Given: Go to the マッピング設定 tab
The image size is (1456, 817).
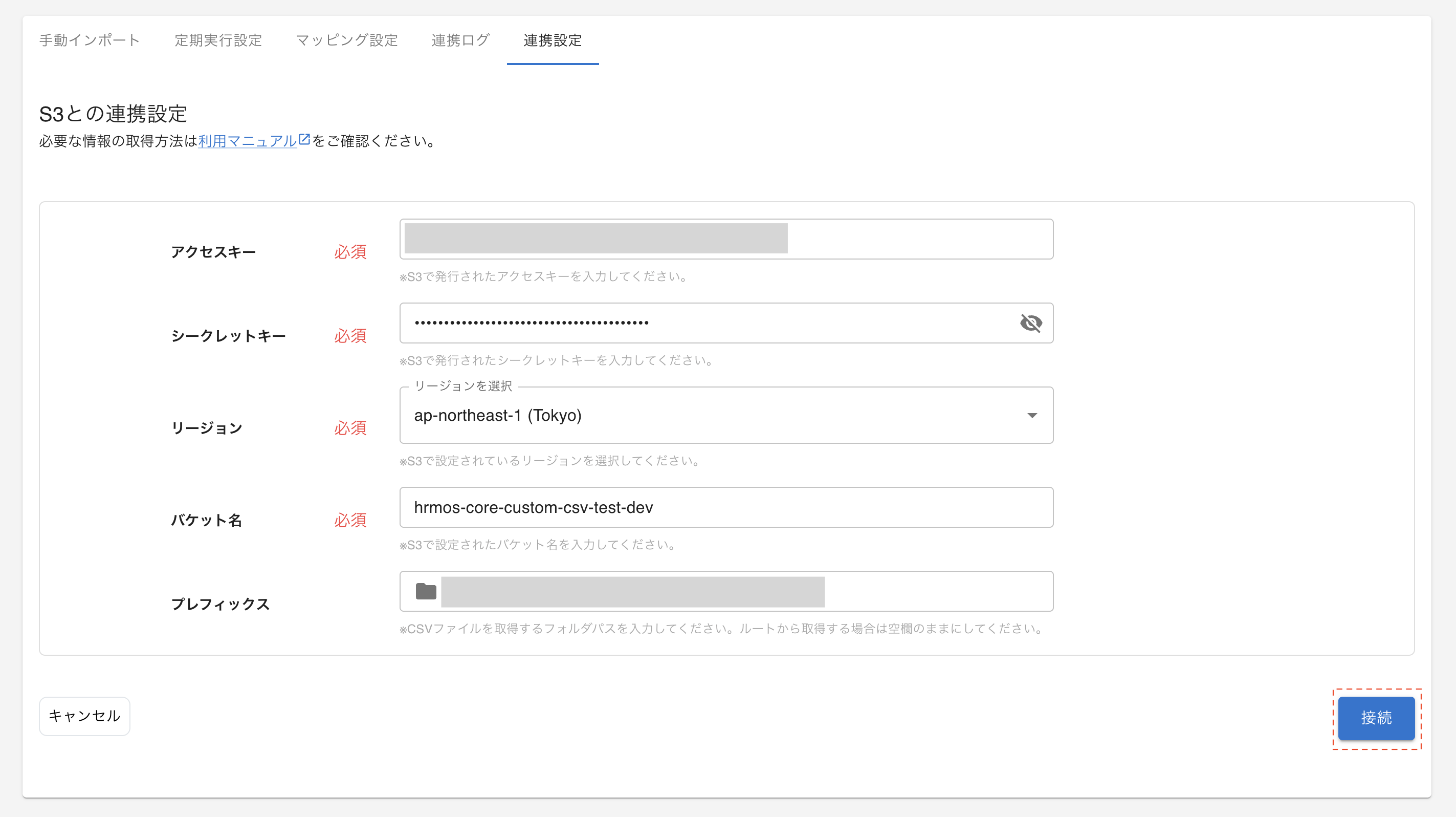Looking at the screenshot, I should [x=347, y=40].
